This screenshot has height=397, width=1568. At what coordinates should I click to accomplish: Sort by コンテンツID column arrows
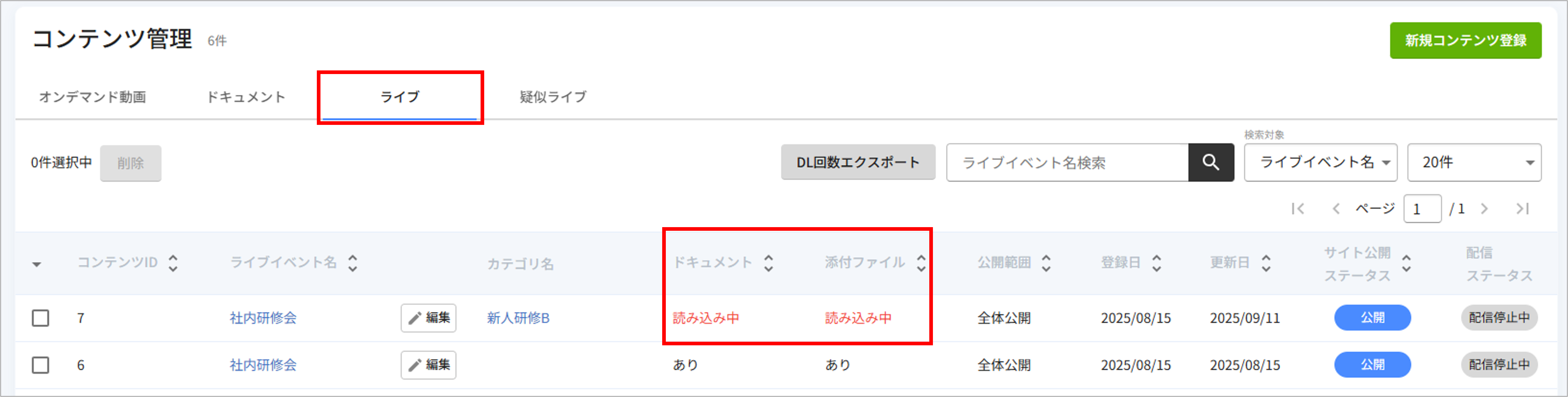pos(174,263)
